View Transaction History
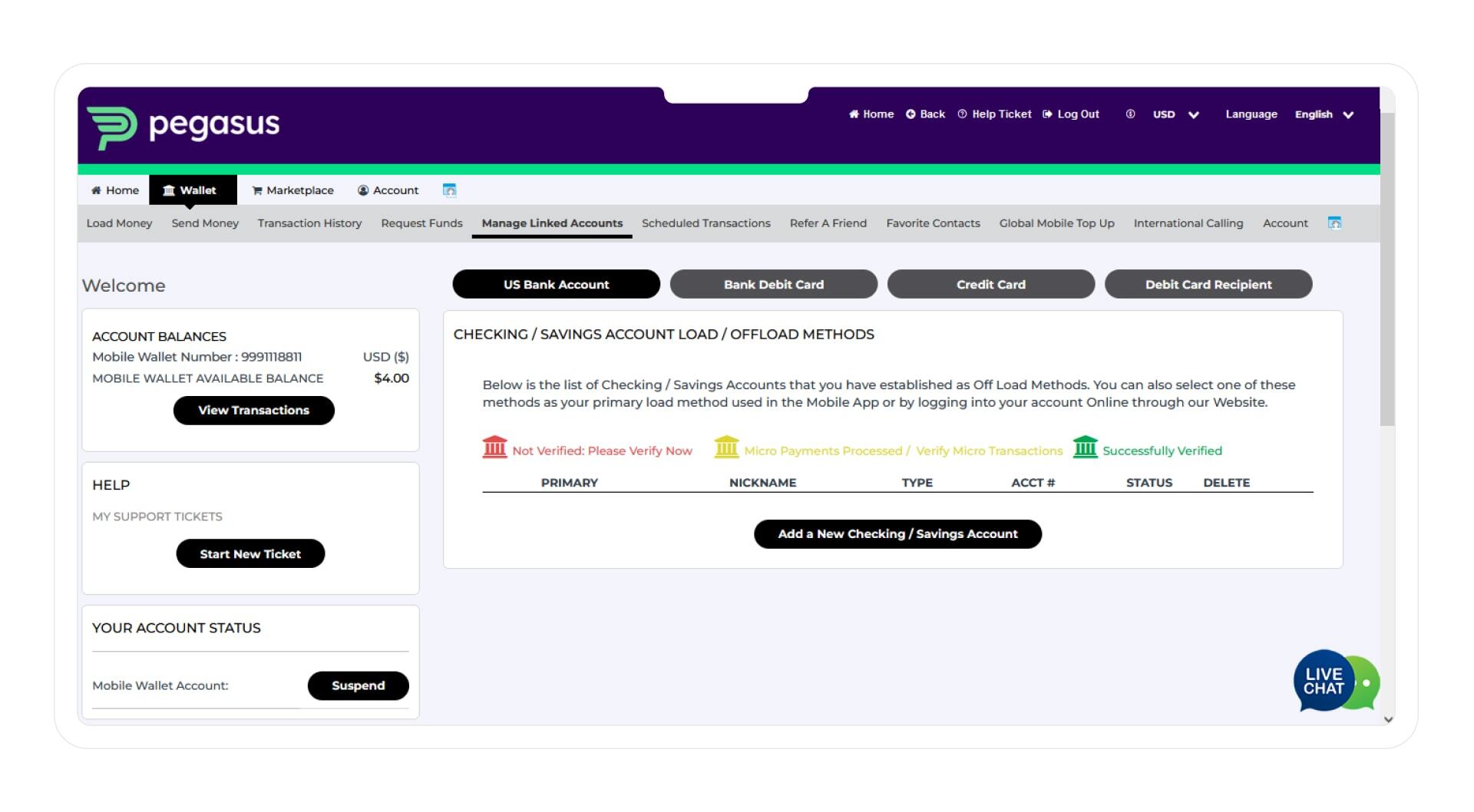 click(x=309, y=223)
